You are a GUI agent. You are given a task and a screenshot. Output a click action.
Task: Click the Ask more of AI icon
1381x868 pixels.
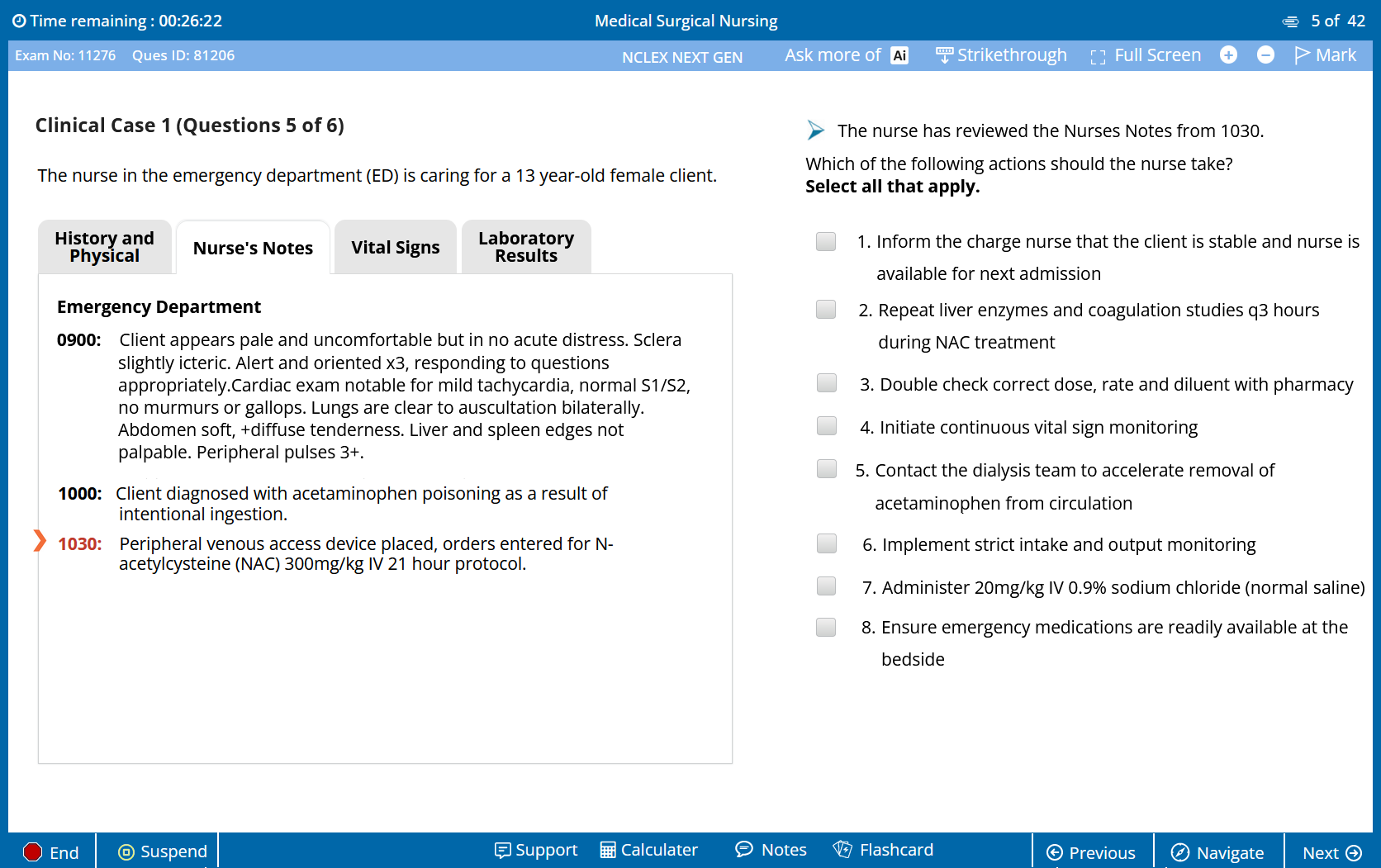(899, 55)
